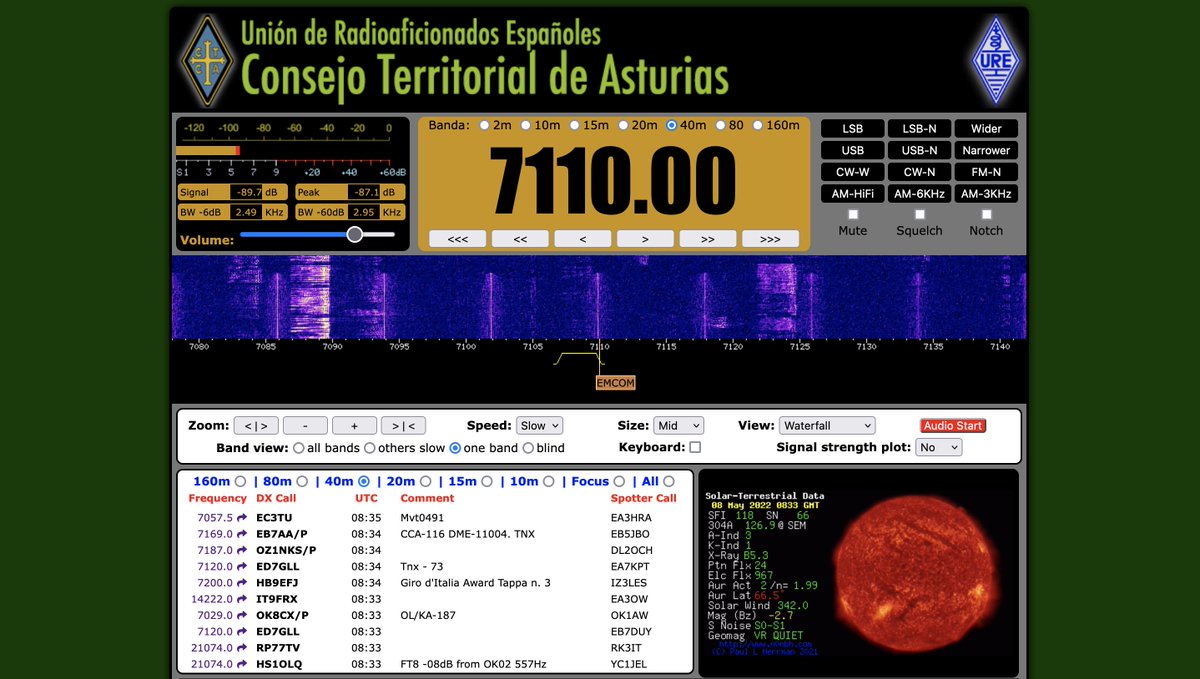
Task: Switch to USB mode
Action: [x=853, y=150]
